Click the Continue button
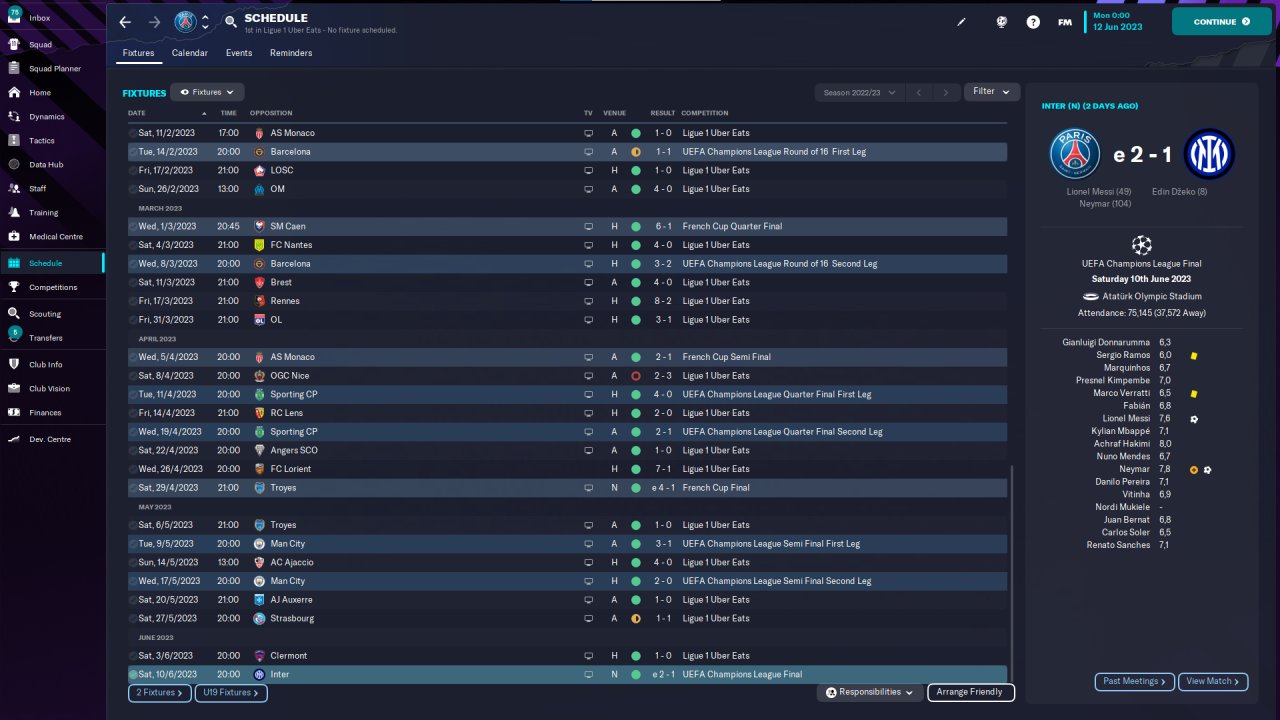The image size is (1280, 720). click(x=1221, y=21)
